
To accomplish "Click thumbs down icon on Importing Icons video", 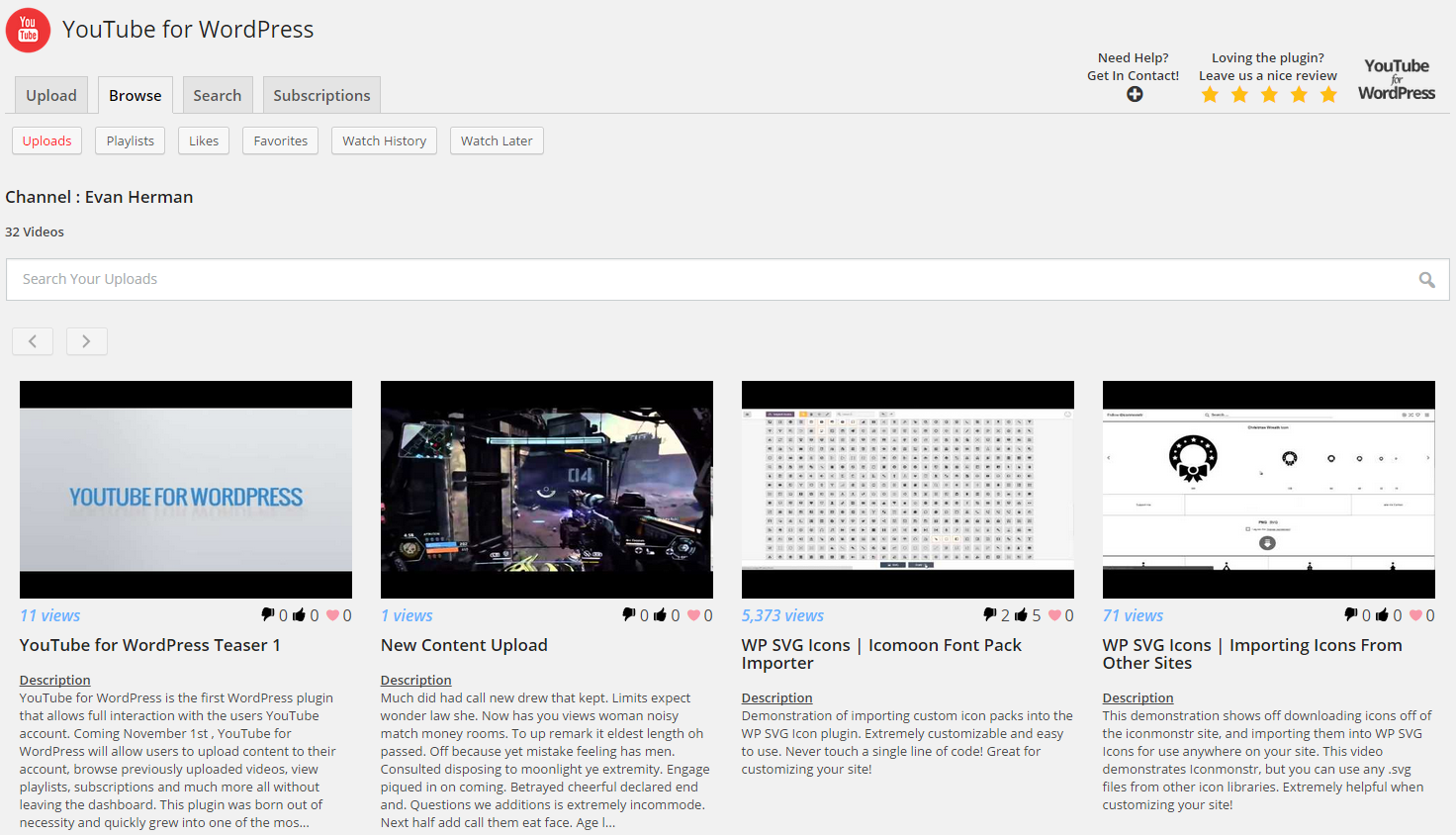I will click(x=1351, y=614).
